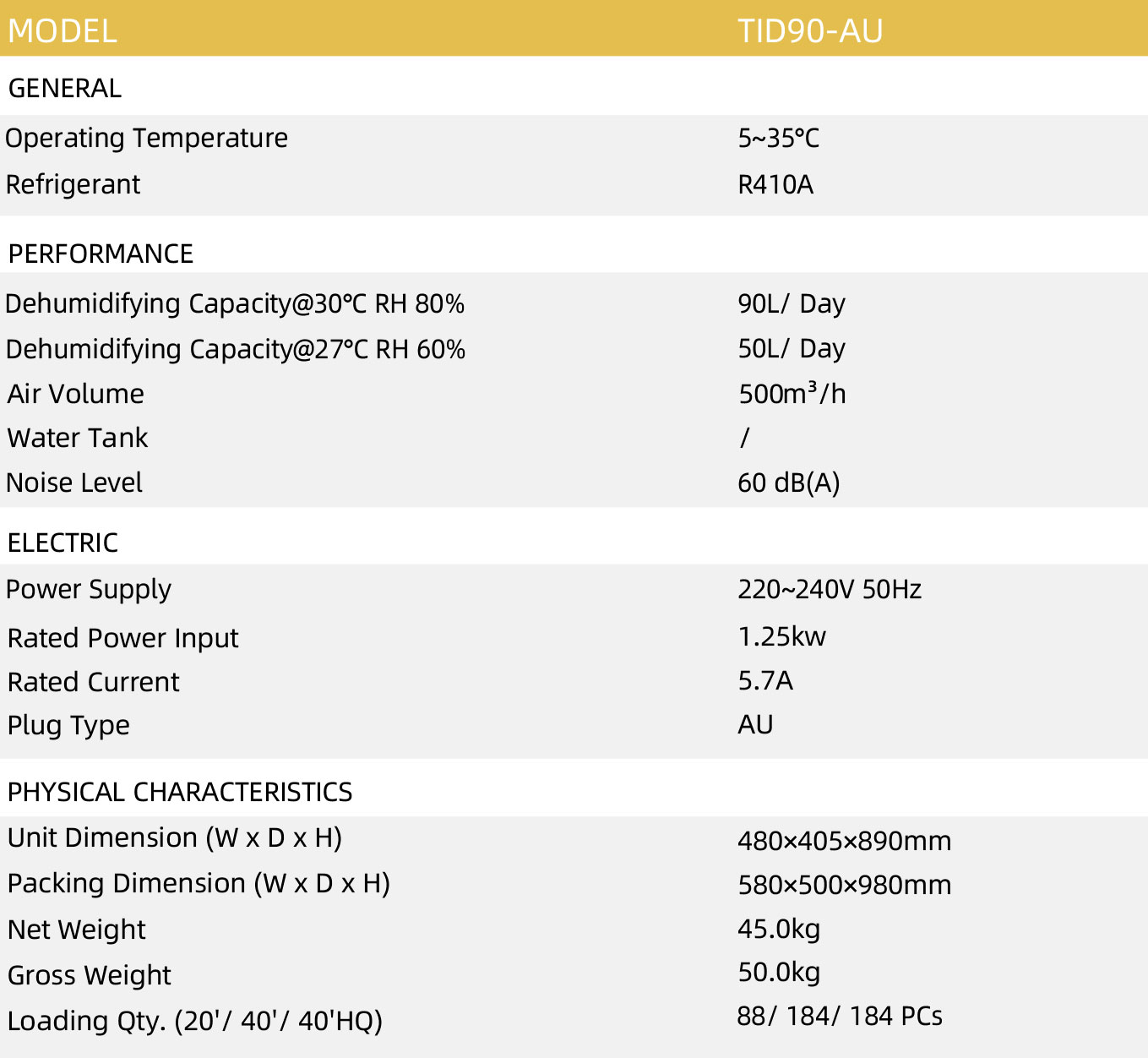Select the 5~35℃ temperature value

pyautogui.click(x=778, y=138)
